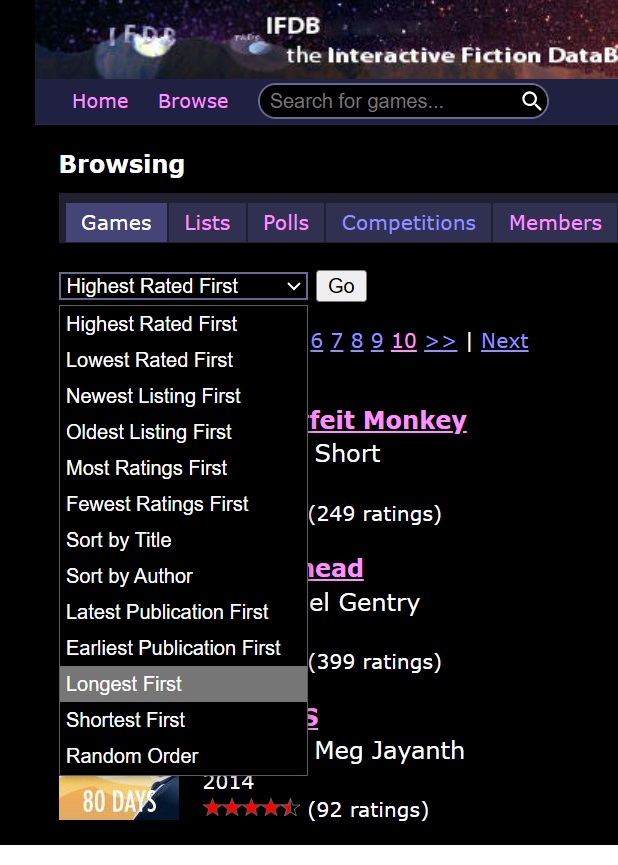Collapse the Highest Rated First sort dropdown
The width and height of the screenshot is (618, 865).
tap(183, 286)
